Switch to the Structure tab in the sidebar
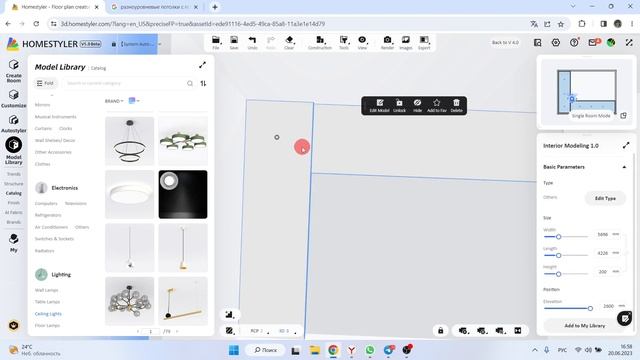The image size is (640, 360). (x=13, y=184)
